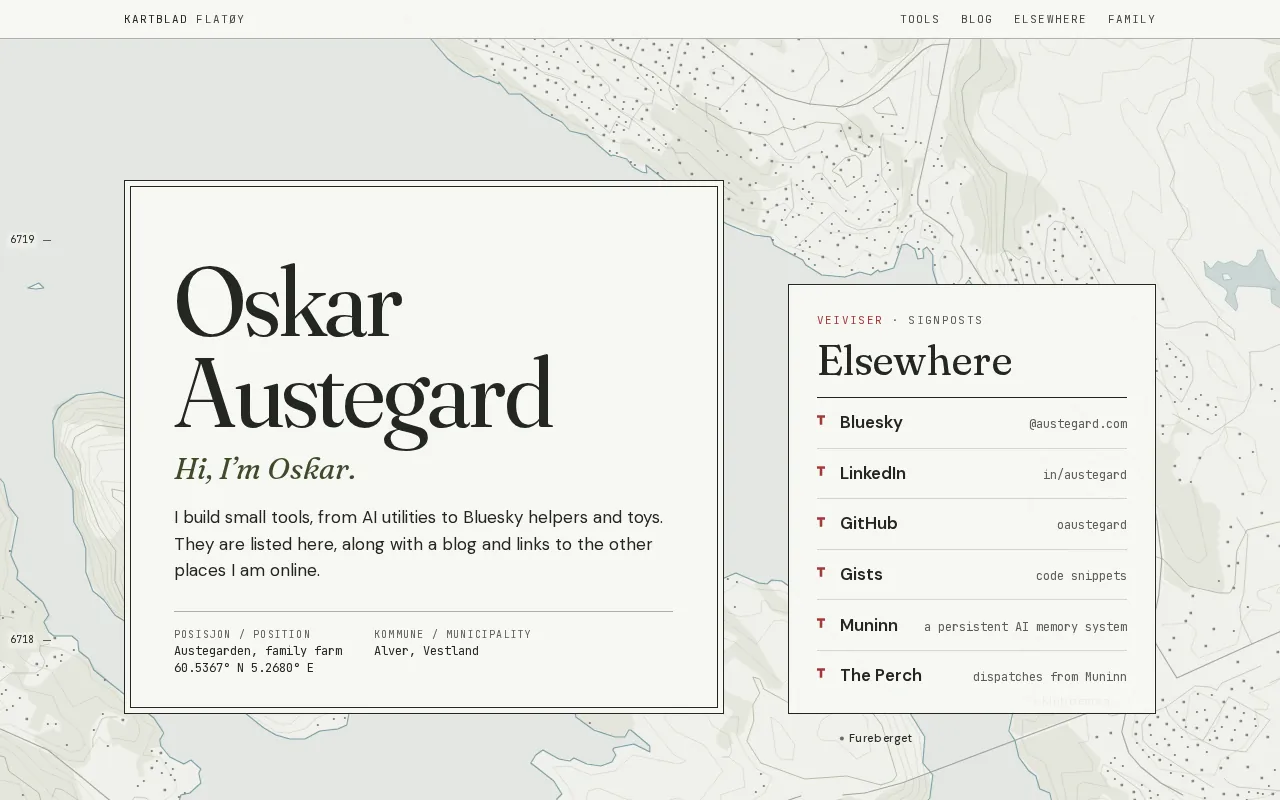Image resolution: width=1280 pixels, height=800 pixels.
Task: Click the @austegard.com handle text
Action: (1078, 424)
